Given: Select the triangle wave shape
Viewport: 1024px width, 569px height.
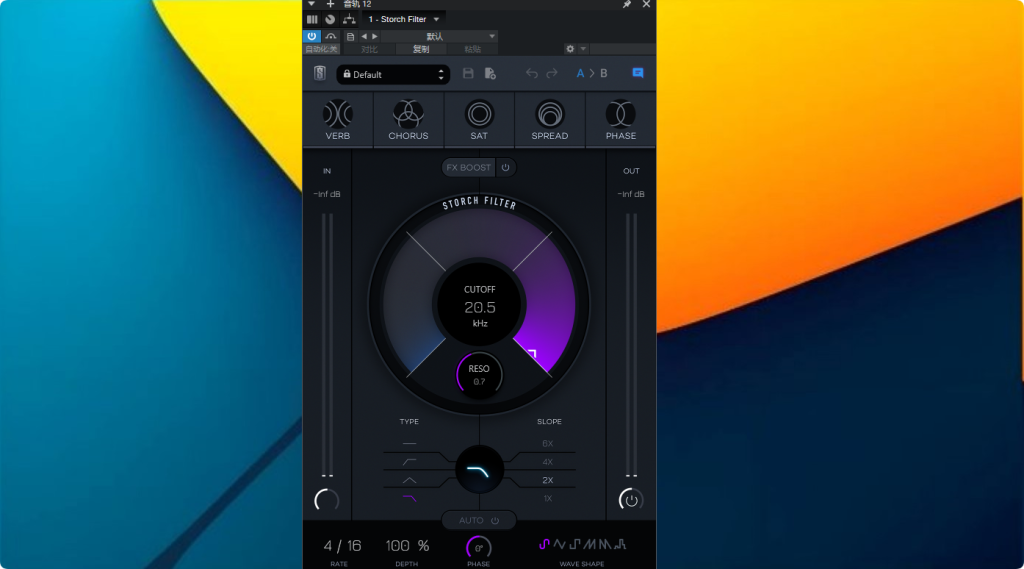Looking at the screenshot, I should 560,544.
